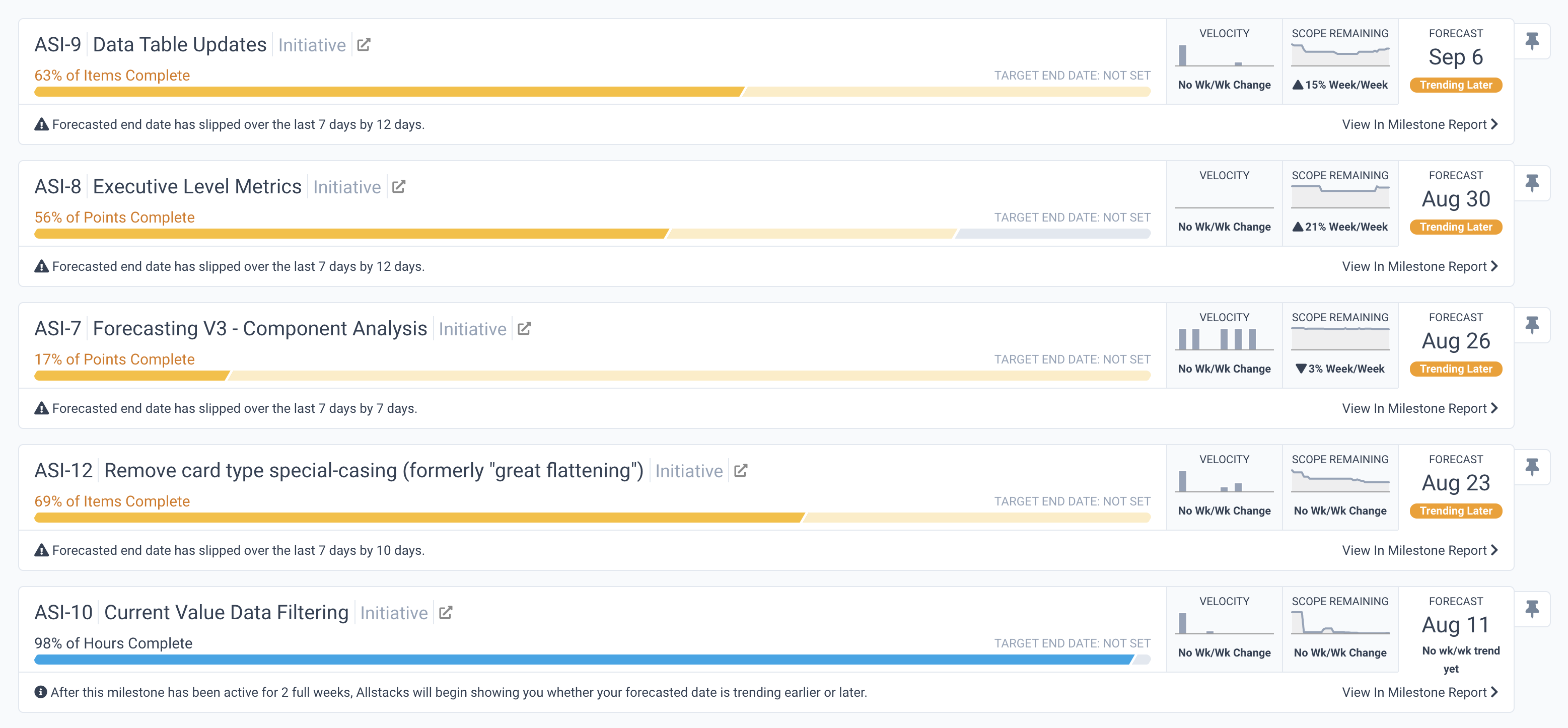The image size is (1568, 728).
Task: Click the ASI-7 slipped forecast warning icon
Action: click(41, 408)
